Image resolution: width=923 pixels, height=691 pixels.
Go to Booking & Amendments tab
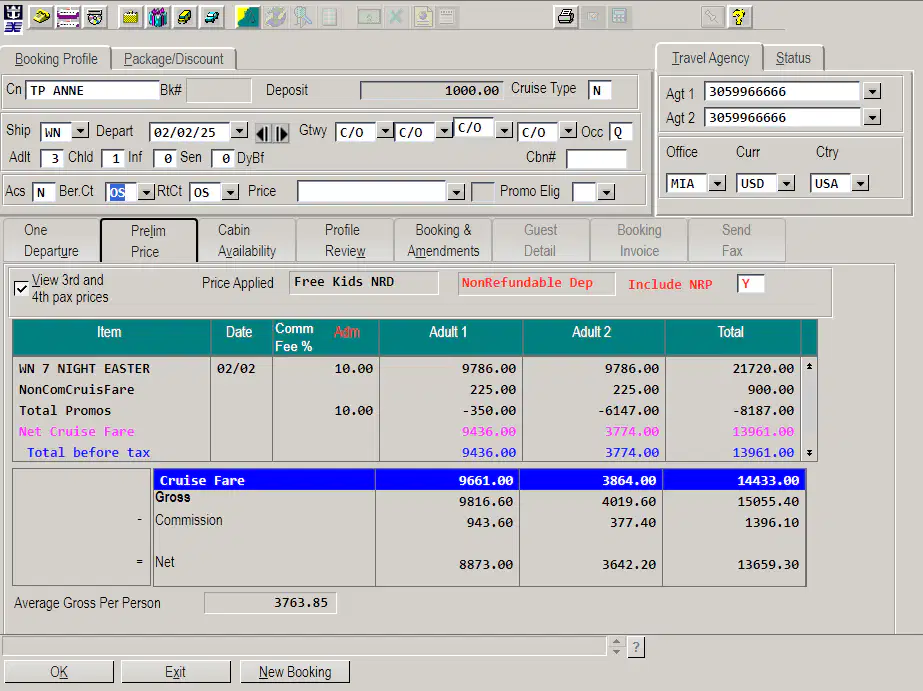point(443,240)
